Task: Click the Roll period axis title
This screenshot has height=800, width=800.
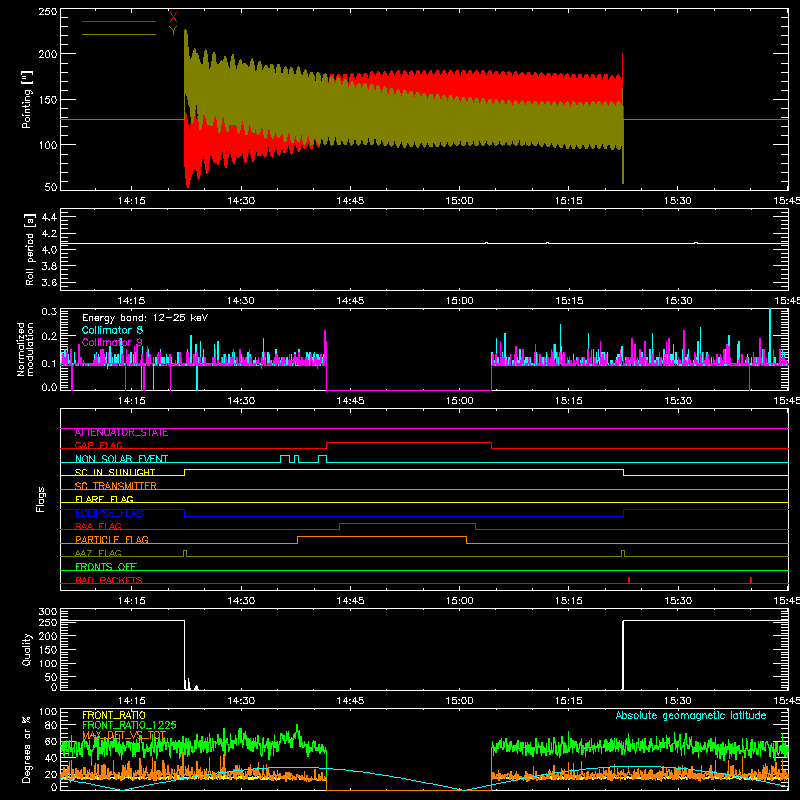Action: 29,249
